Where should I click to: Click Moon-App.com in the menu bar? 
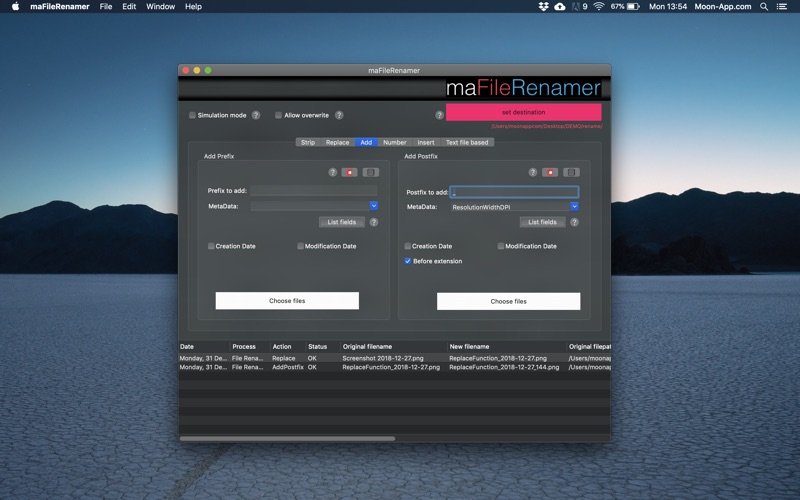tap(722, 7)
